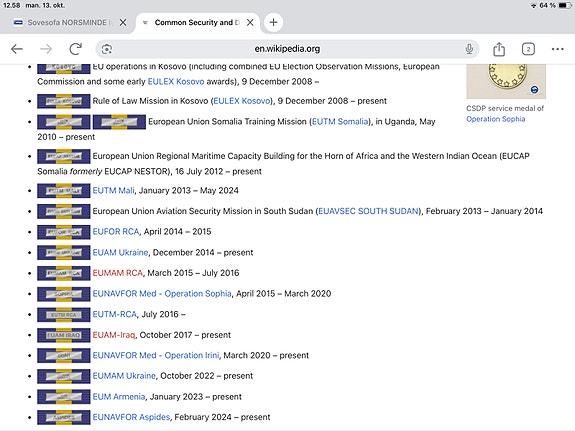Image resolution: width=575 pixels, height=431 pixels.
Task: Open the EUTM Mali link
Action: pos(113,190)
